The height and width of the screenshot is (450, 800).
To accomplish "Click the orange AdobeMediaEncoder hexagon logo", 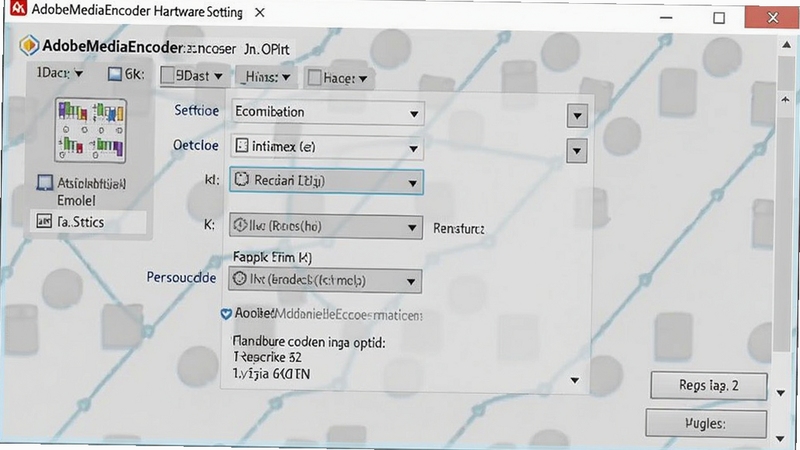I will click(x=29, y=45).
